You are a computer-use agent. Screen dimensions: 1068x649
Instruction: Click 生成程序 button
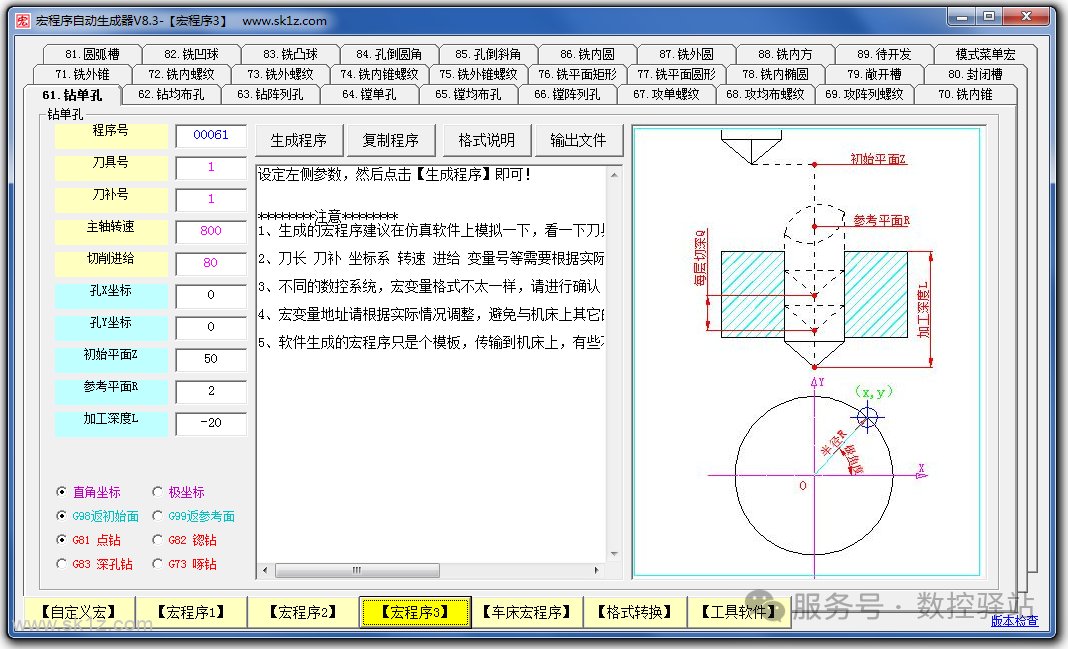coord(298,140)
